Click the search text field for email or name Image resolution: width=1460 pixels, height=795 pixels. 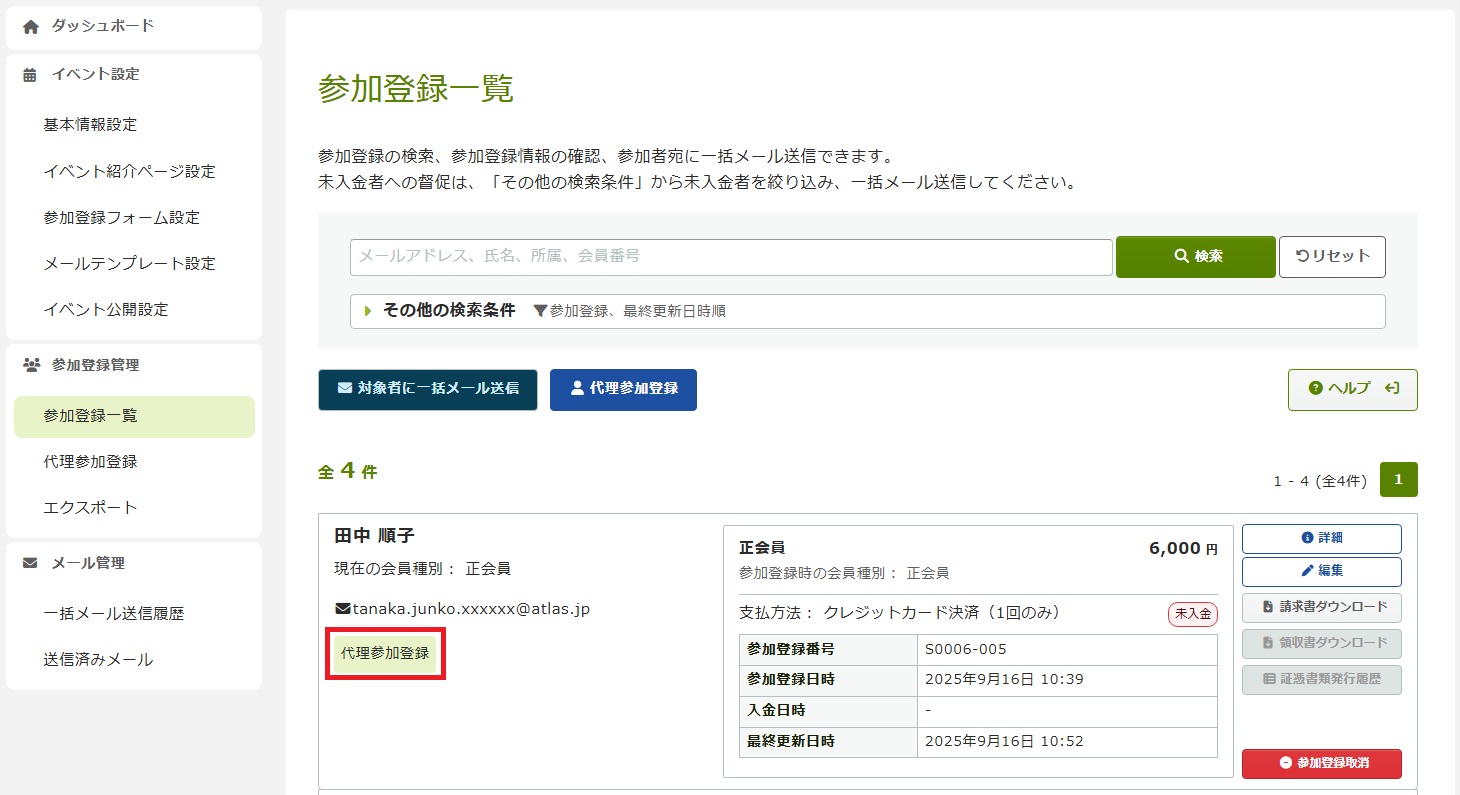(730, 257)
